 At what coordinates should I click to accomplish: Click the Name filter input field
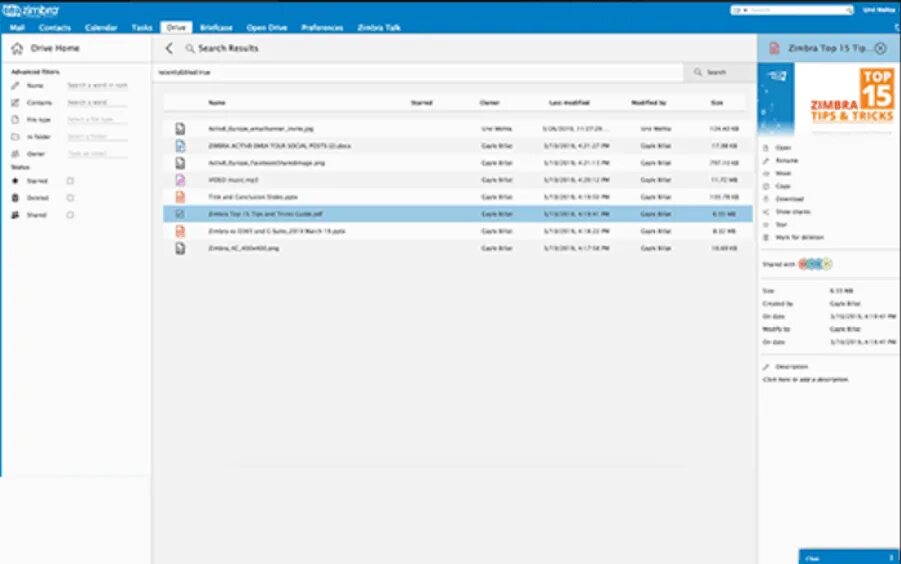[x=97, y=86]
